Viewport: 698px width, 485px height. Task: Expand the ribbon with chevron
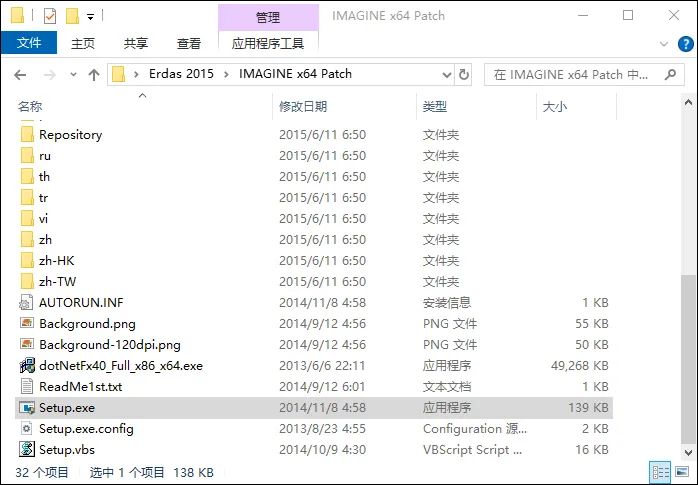pos(664,44)
